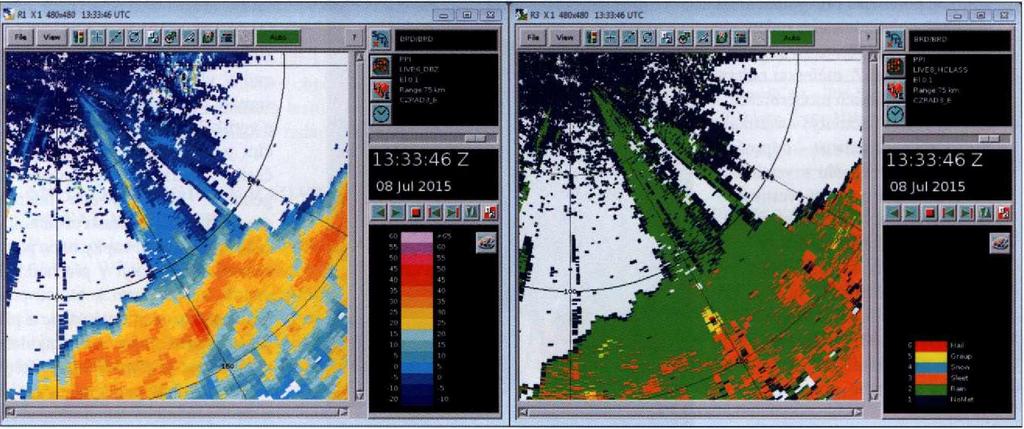Click save/export icon in left window toolbar
Image resolution: width=1024 pixels, height=429 pixels.
tap(153, 38)
